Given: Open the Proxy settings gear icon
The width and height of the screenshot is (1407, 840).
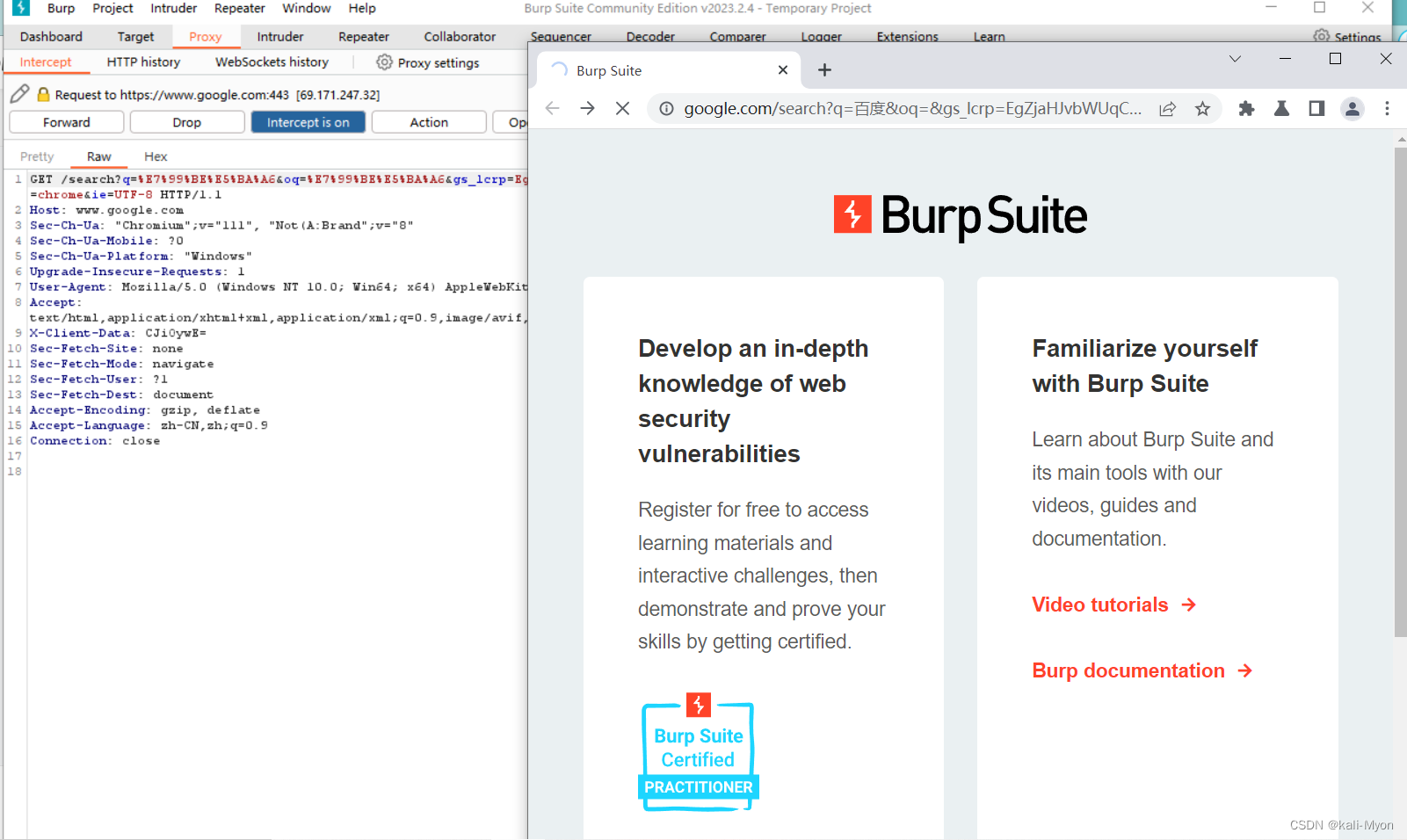Looking at the screenshot, I should [x=384, y=62].
